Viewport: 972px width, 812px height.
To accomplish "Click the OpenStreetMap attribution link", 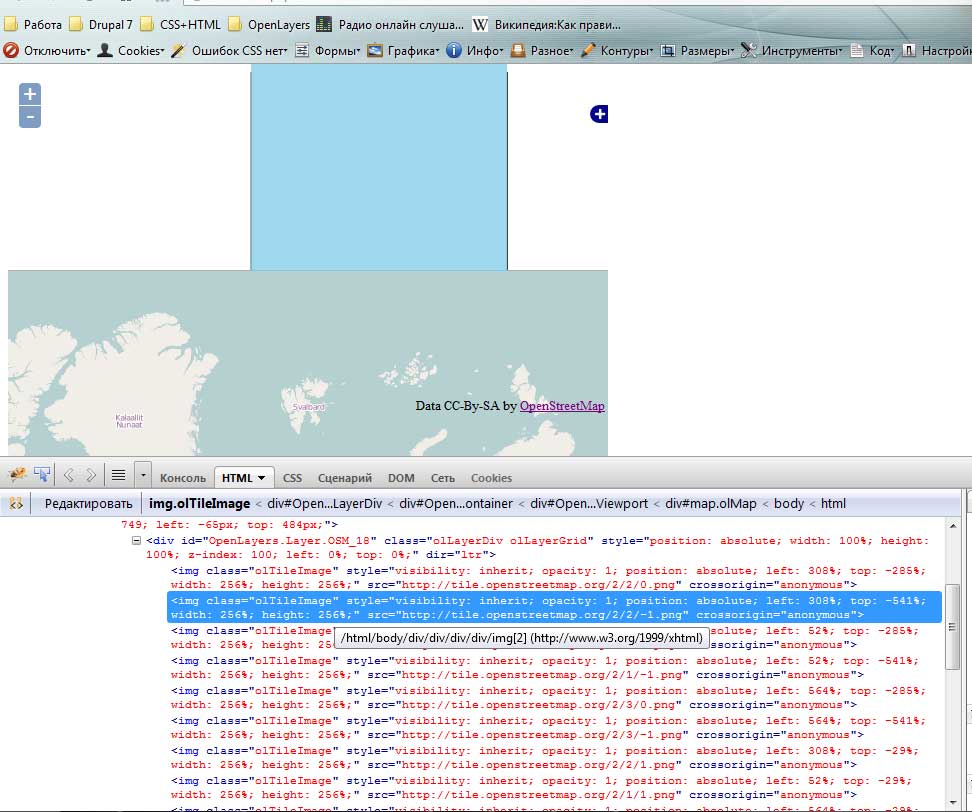I will (x=562, y=406).
